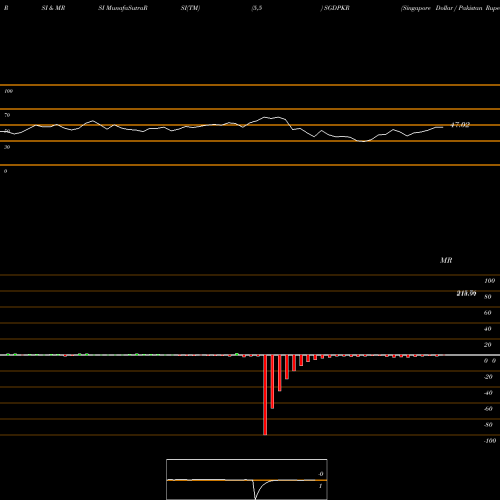Click the RSI end value 47.02
This screenshot has width=500, height=500.
pos(460,125)
